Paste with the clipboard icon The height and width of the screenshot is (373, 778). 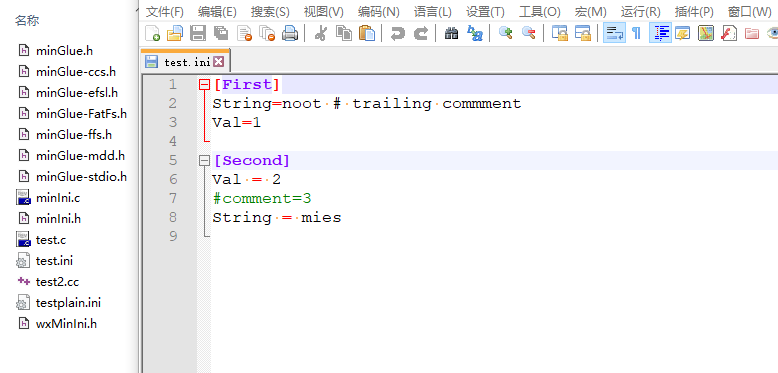[367, 33]
